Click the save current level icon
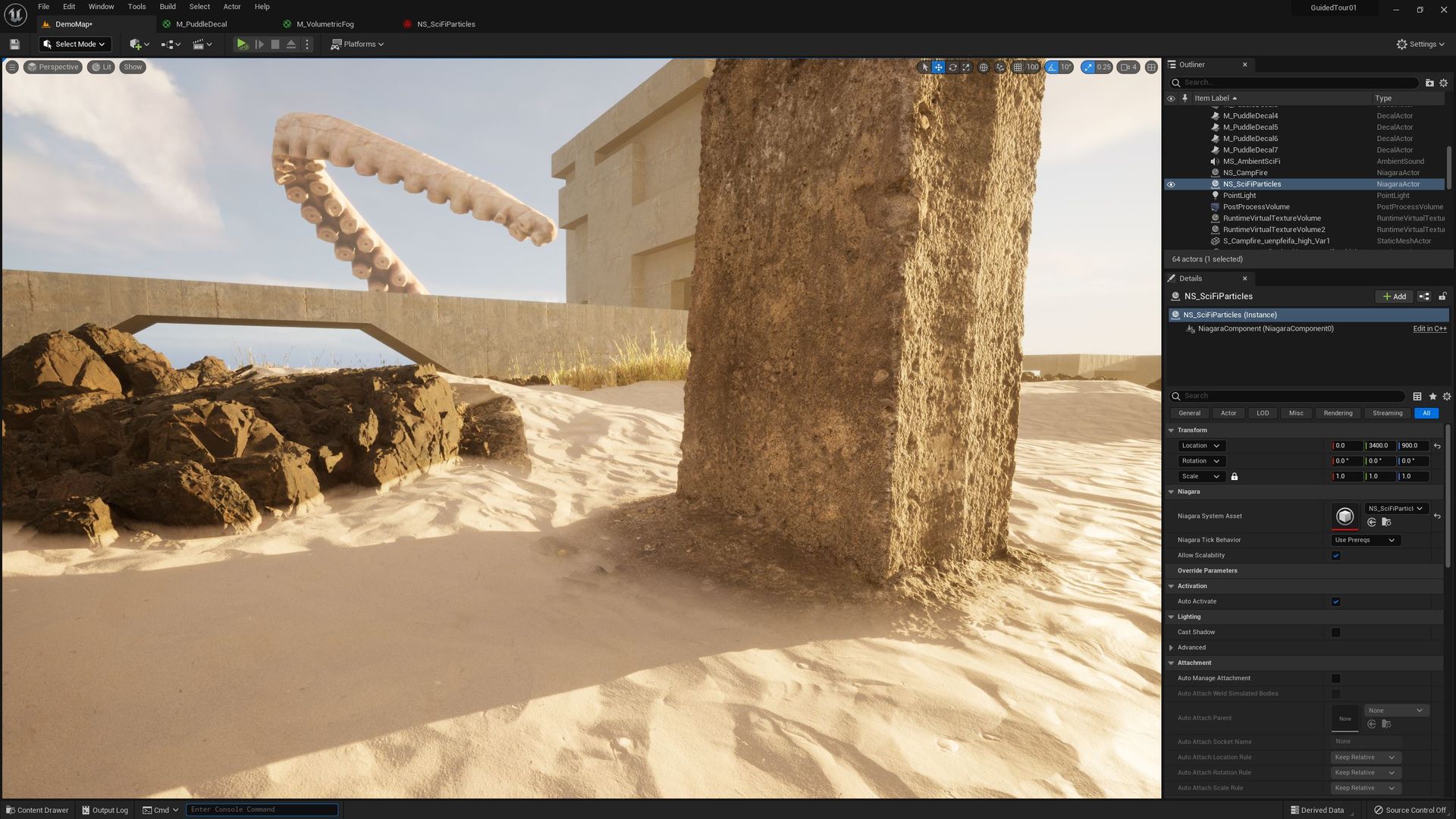 14,43
